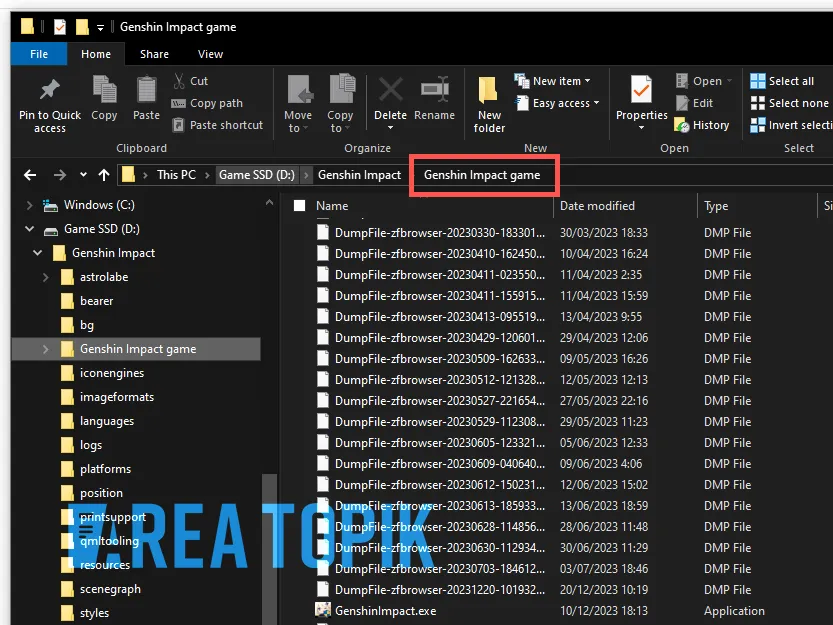This screenshot has height=625, width=833.
Task: Click Pin to Quick access icon
Action: point(50,90)
